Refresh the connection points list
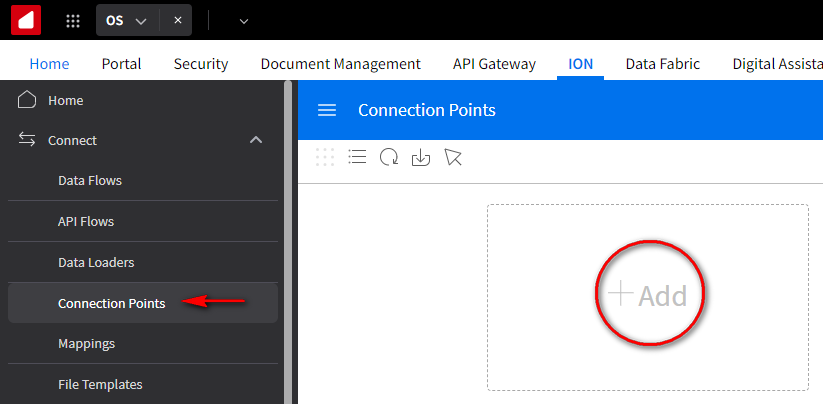823x404 pixels. 389,157
